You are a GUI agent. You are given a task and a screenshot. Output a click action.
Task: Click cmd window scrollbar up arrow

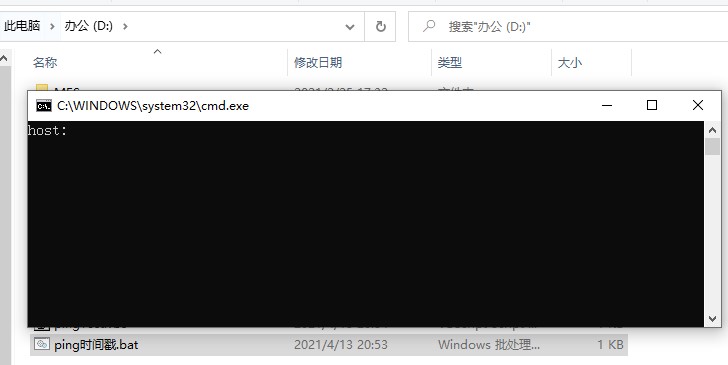(712, 130)
